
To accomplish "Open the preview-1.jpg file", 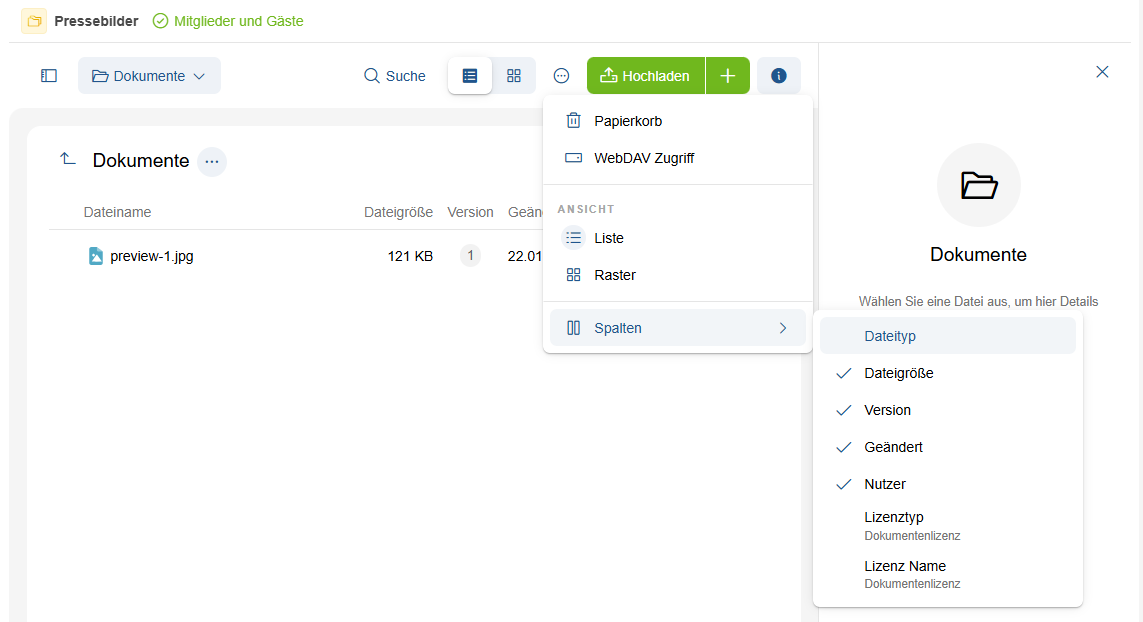I will pos(151,256).
